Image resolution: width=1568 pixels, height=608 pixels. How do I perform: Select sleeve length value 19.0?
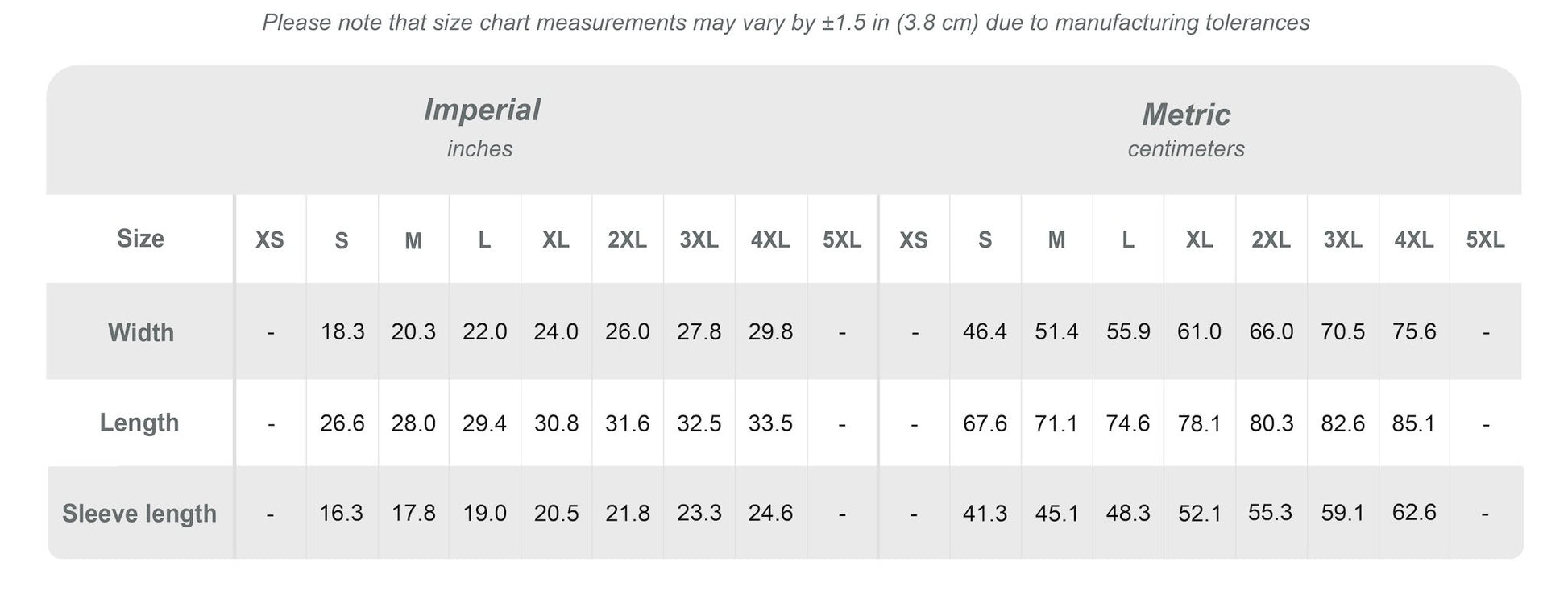pyautogui.click(x=484, y=514)
